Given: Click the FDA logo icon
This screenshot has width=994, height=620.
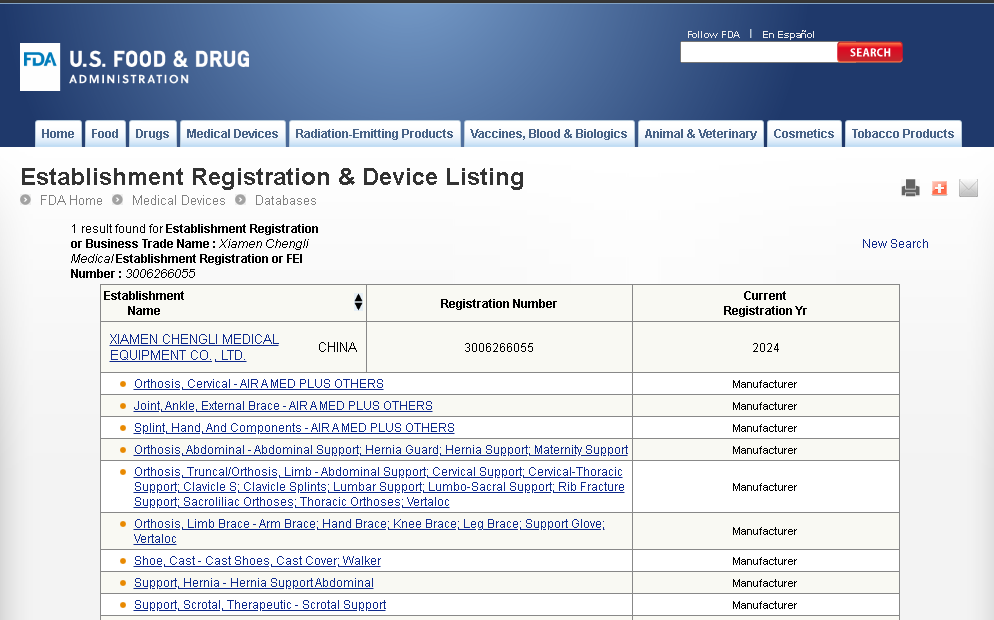Looking at the screenshot, I should 40,67.
